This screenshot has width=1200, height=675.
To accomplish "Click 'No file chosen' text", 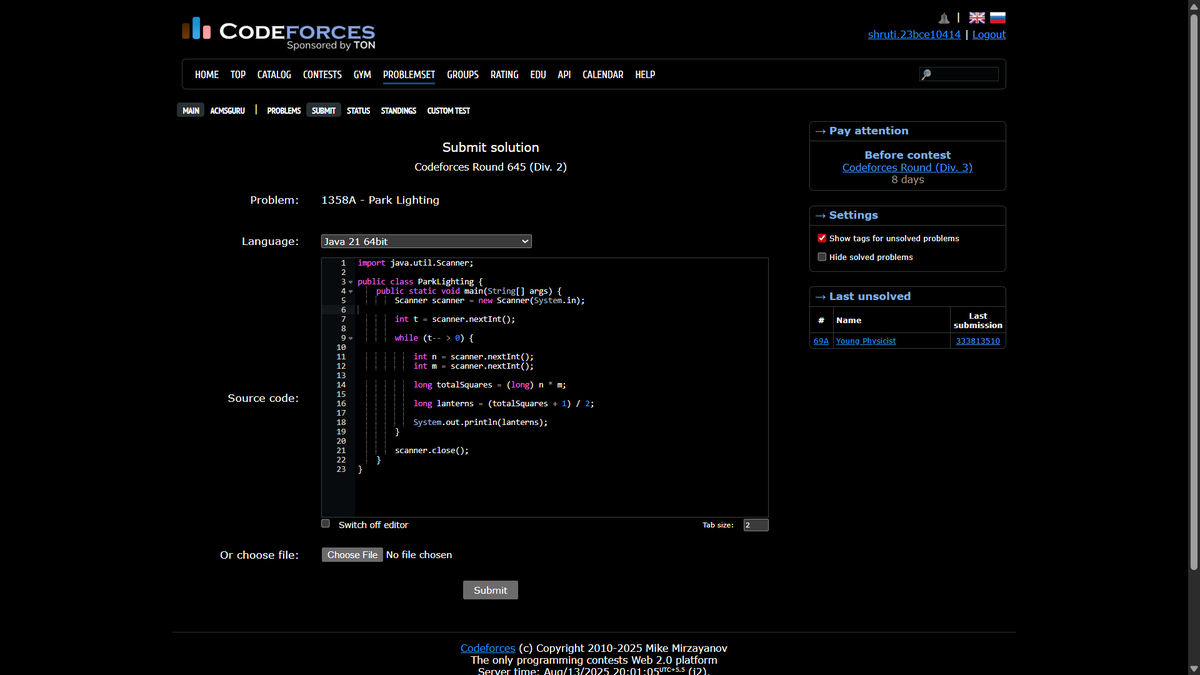I will coord(419,555).
